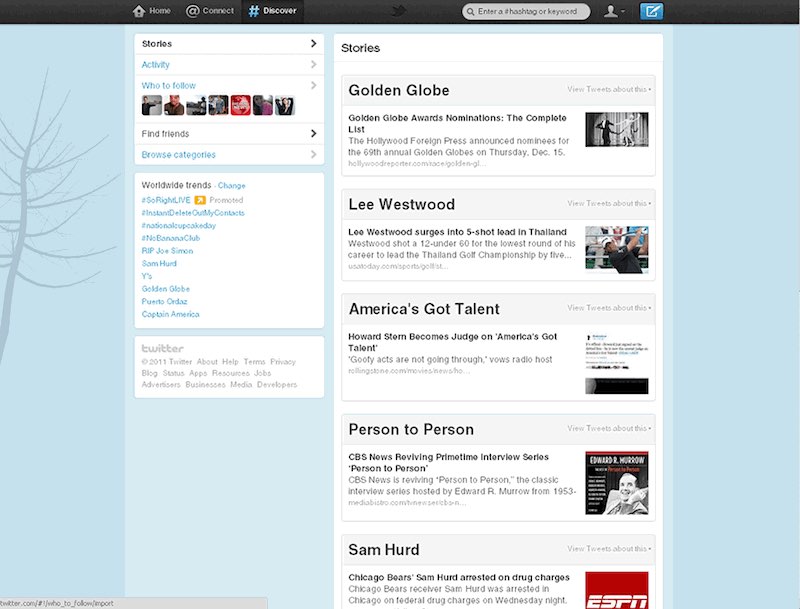Open #InstantDeleteOutMyContacts trend

pos(193,213)
